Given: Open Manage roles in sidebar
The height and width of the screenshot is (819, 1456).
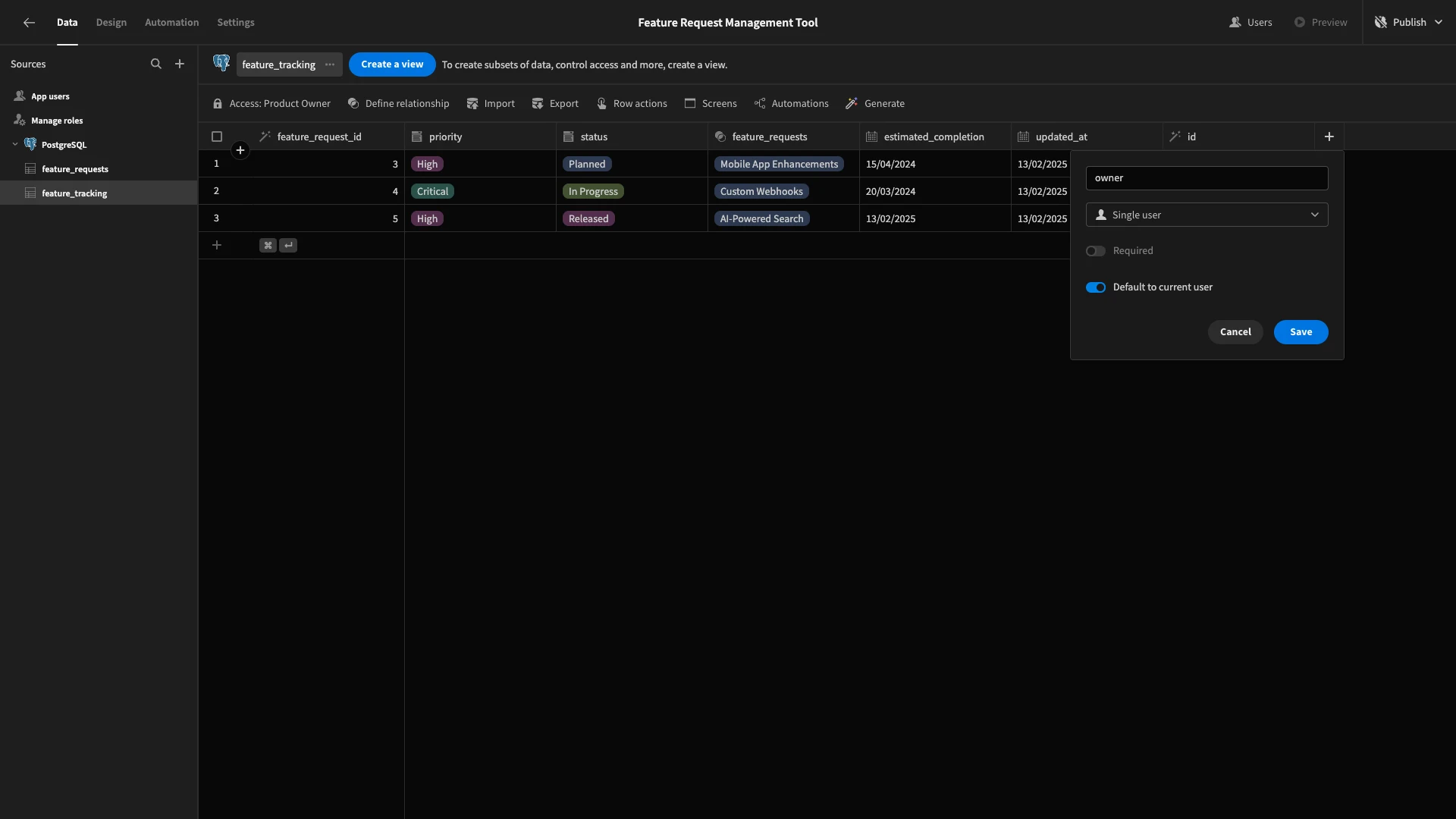Looking at the screenshot, I should [57, 121].
